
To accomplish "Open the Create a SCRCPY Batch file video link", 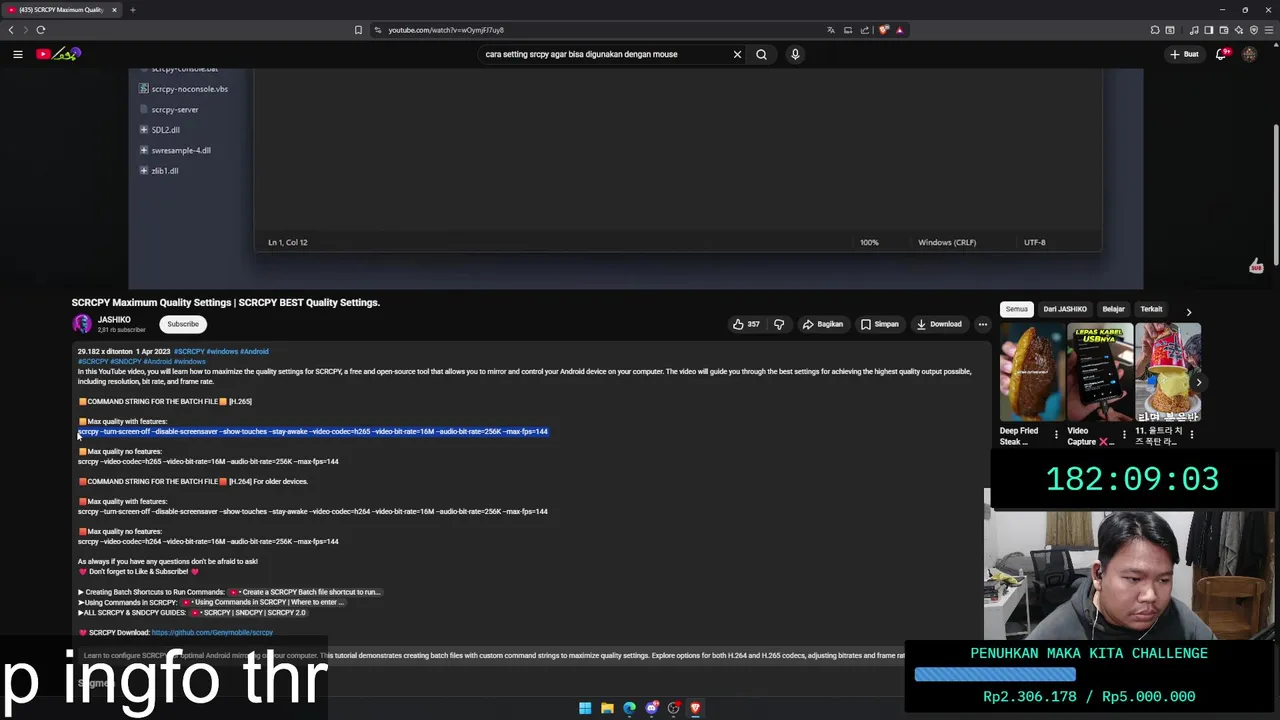I will coord(306,592).
